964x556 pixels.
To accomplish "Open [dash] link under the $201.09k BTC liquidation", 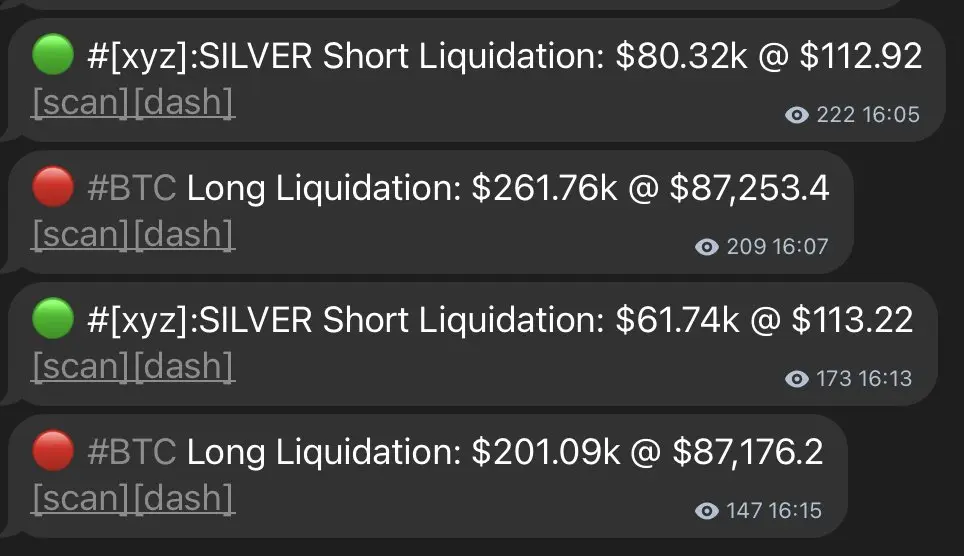I will [184, 498].
